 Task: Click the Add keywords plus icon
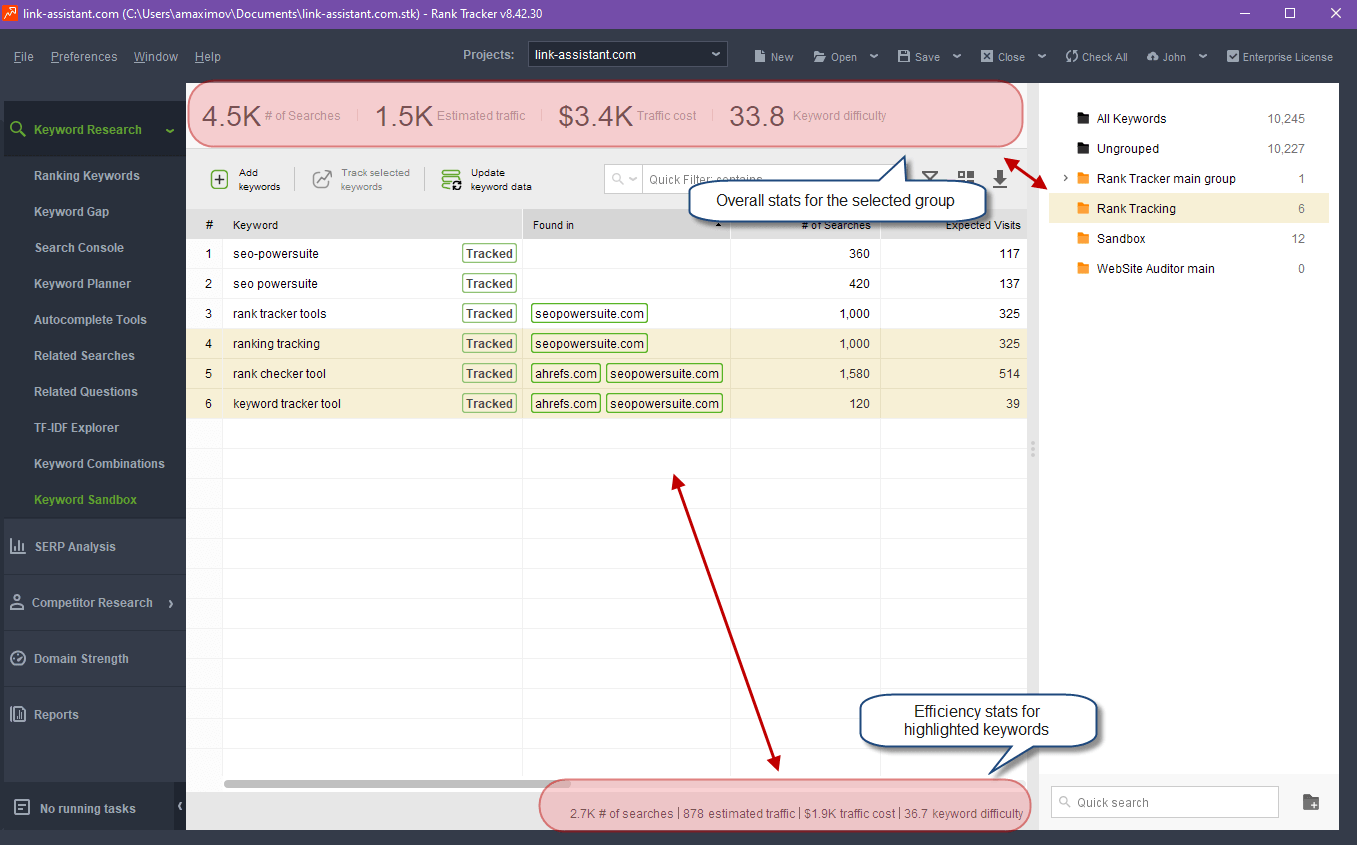(219, 180)
